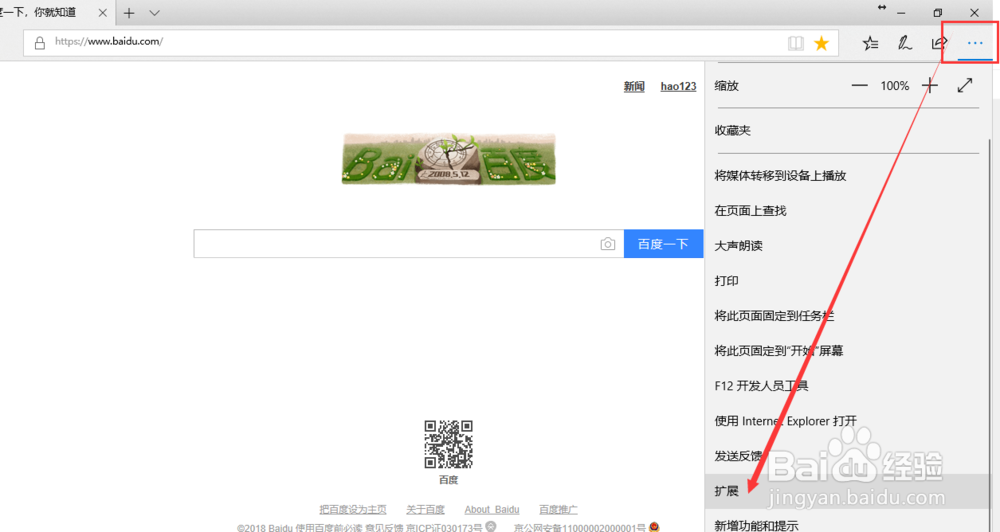The image size is (1000, 532).
Task: Click the lock icon in address bar
Action: tap(40, 43)
